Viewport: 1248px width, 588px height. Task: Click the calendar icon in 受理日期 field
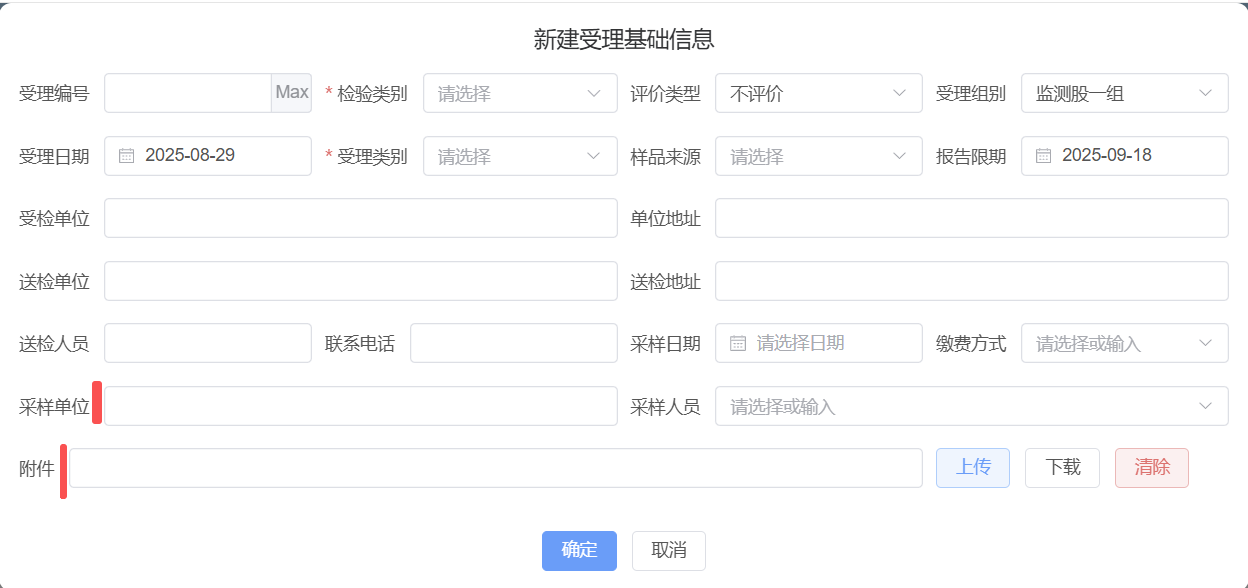(127, 156)
